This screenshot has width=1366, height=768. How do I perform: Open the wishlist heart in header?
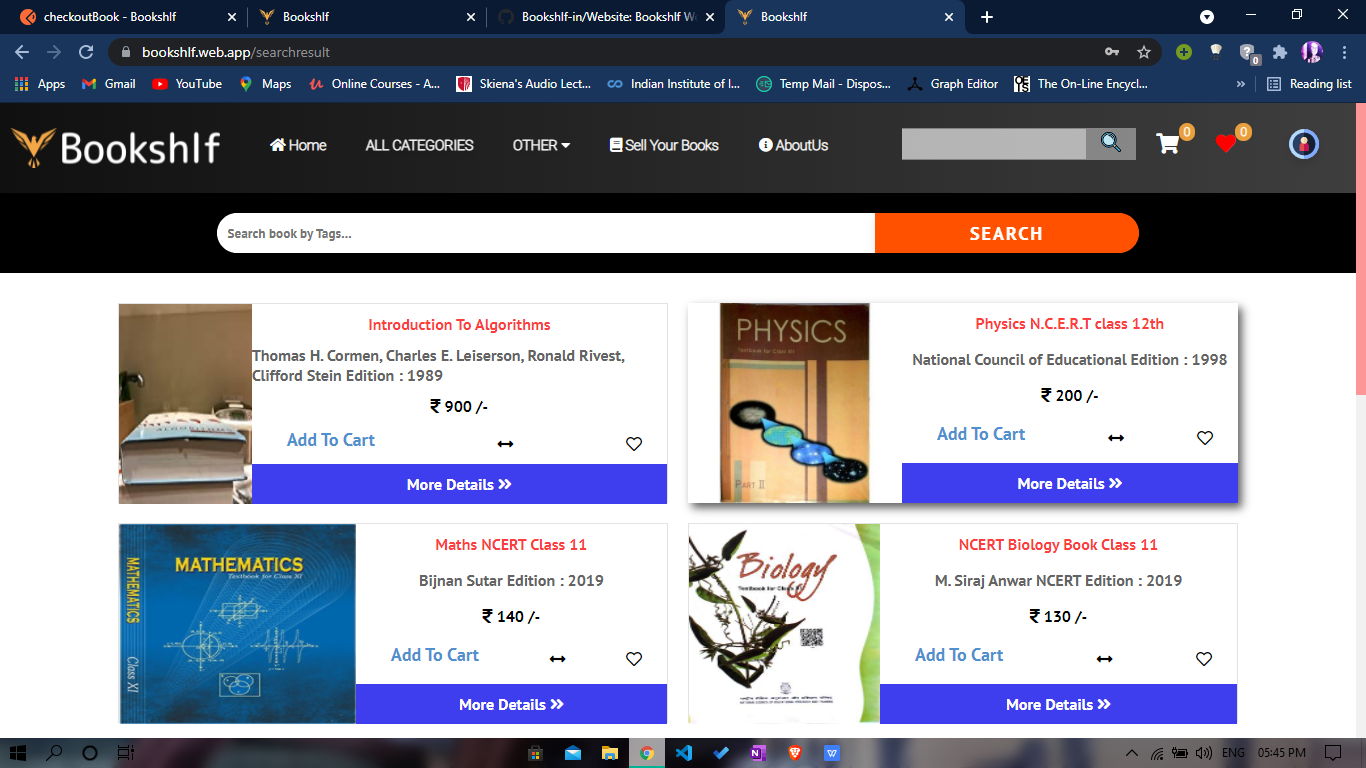(x=1226, y=144)
